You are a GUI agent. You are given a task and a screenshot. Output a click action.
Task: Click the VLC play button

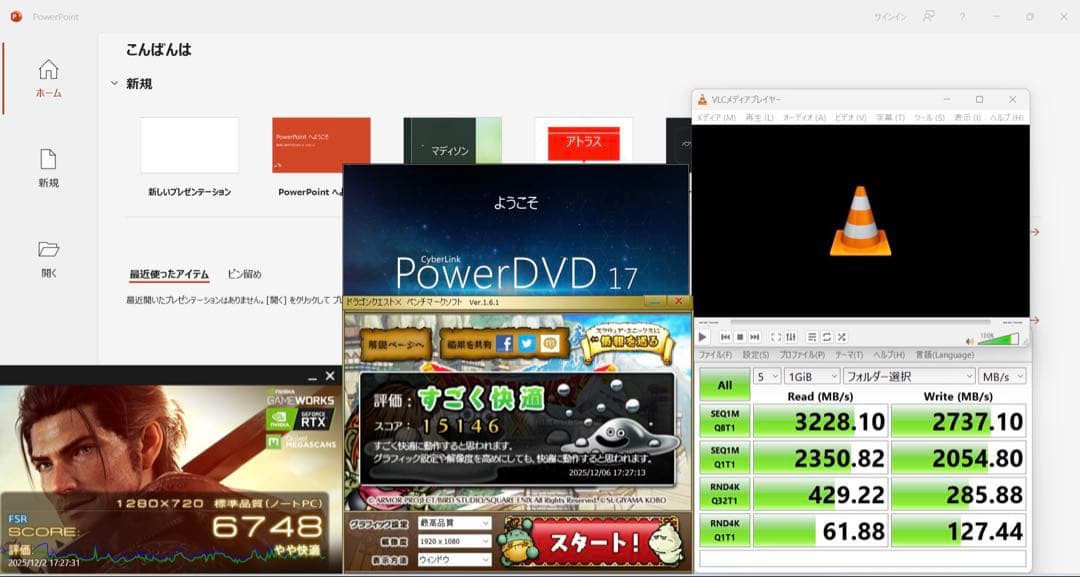(703, 337)
